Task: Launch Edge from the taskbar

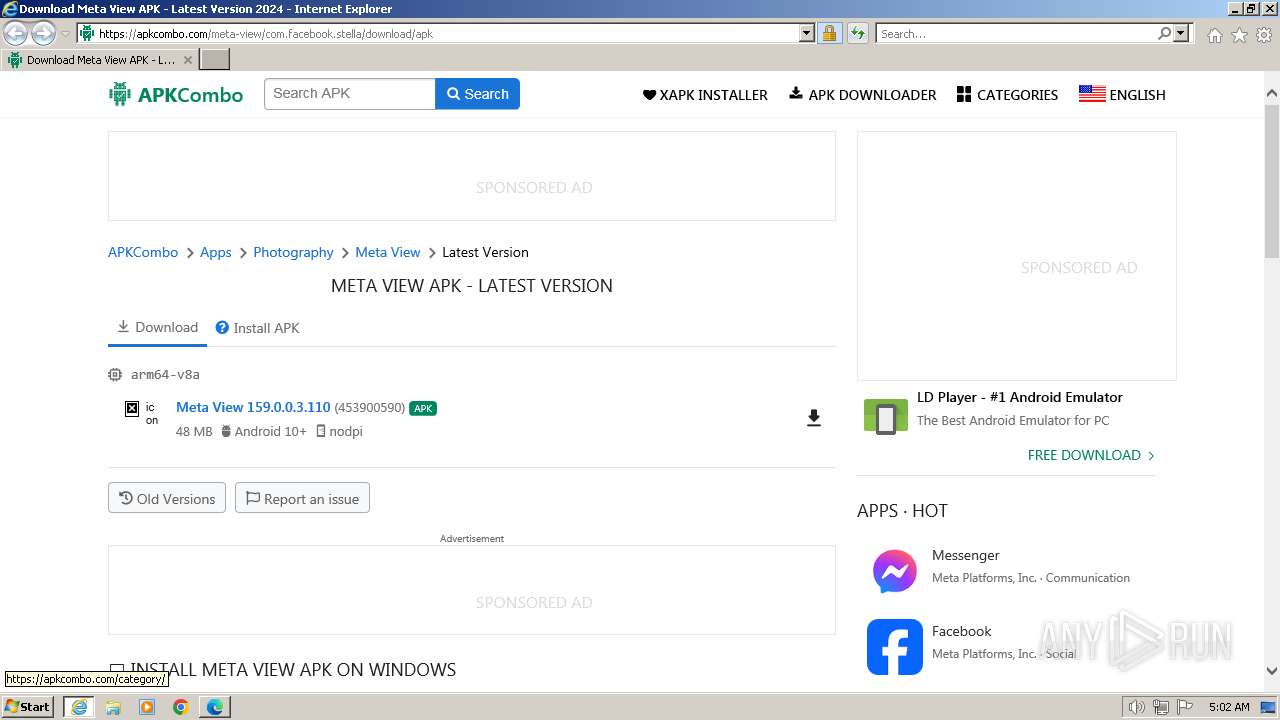Action: pos(215,707)
